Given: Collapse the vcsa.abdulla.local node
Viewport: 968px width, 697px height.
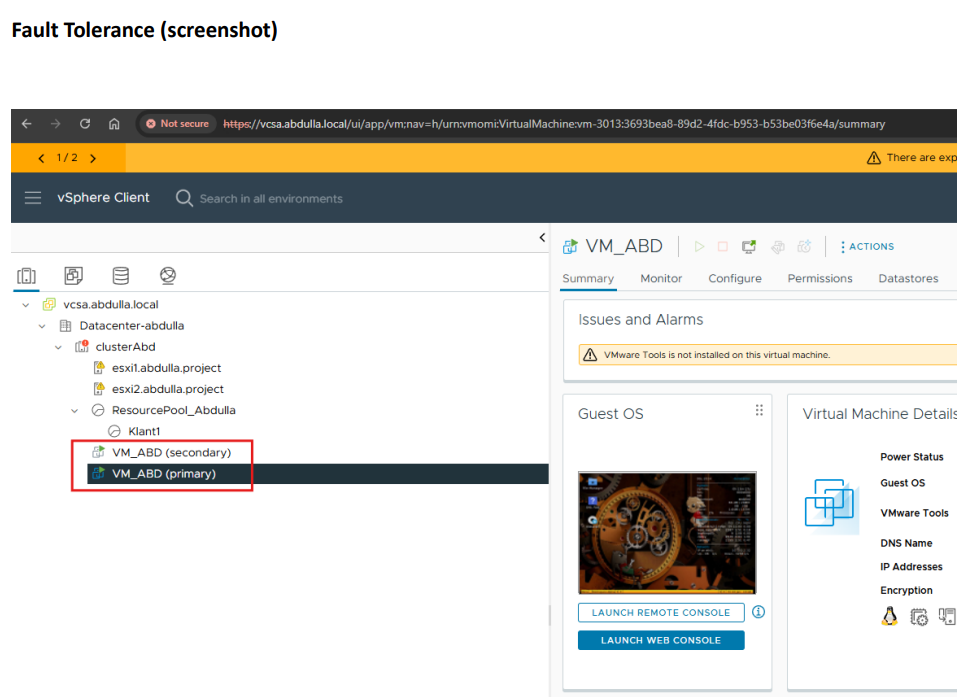Looking at the screenshot, I should click(25, 305).
